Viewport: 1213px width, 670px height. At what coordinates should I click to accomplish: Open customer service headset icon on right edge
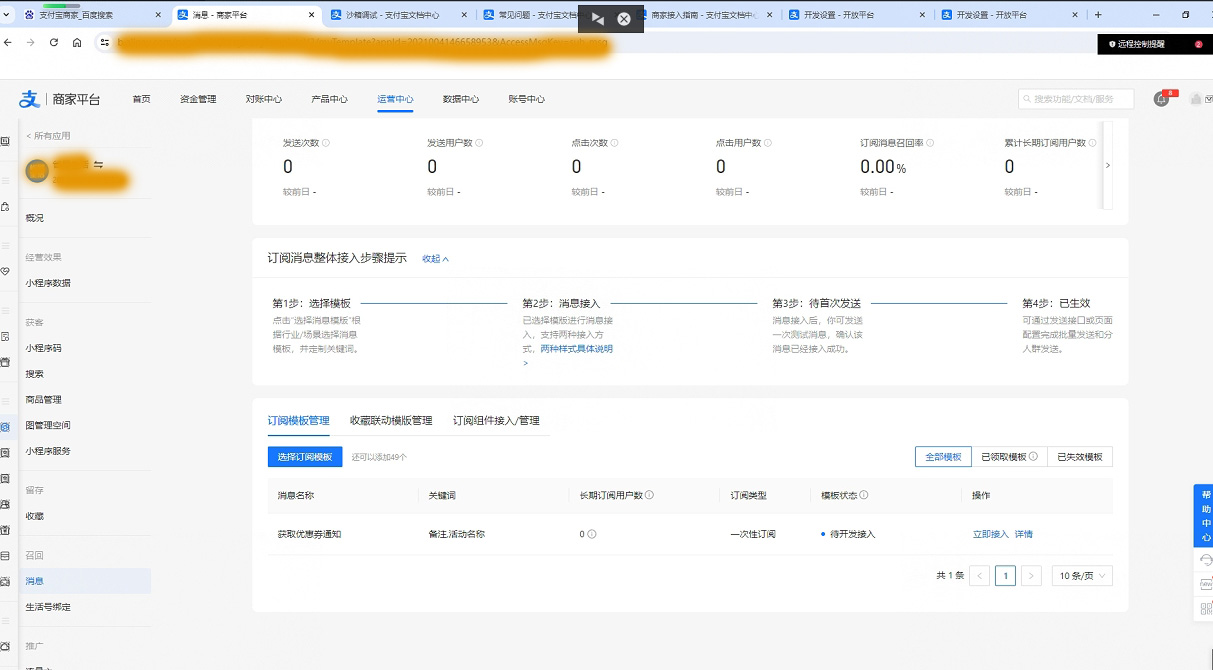[x=1206, y=561]
